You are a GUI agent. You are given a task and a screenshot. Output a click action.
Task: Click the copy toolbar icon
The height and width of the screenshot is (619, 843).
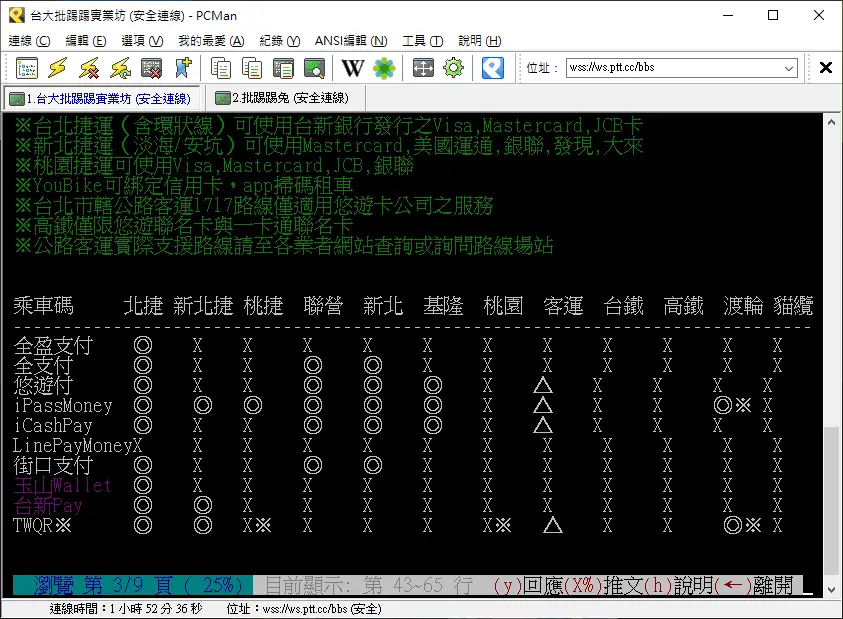pos(221,68)
